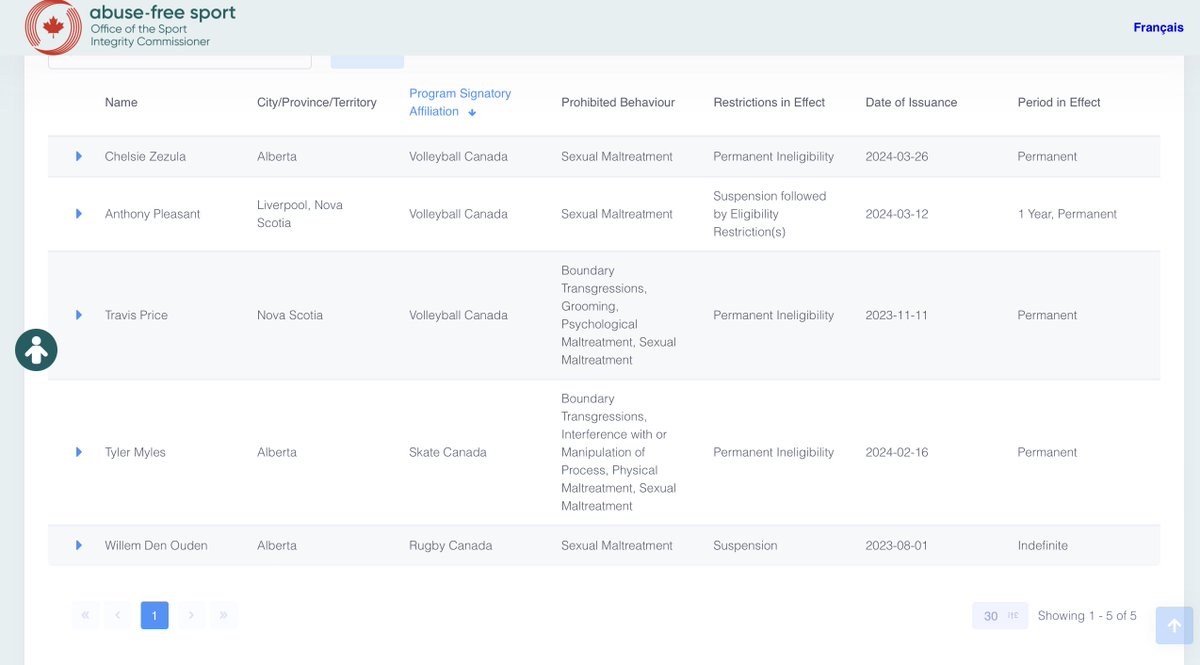Expand the Anthony Pleasant row details
Viewport: 1200px width, 665px height.
pos(78,213)
